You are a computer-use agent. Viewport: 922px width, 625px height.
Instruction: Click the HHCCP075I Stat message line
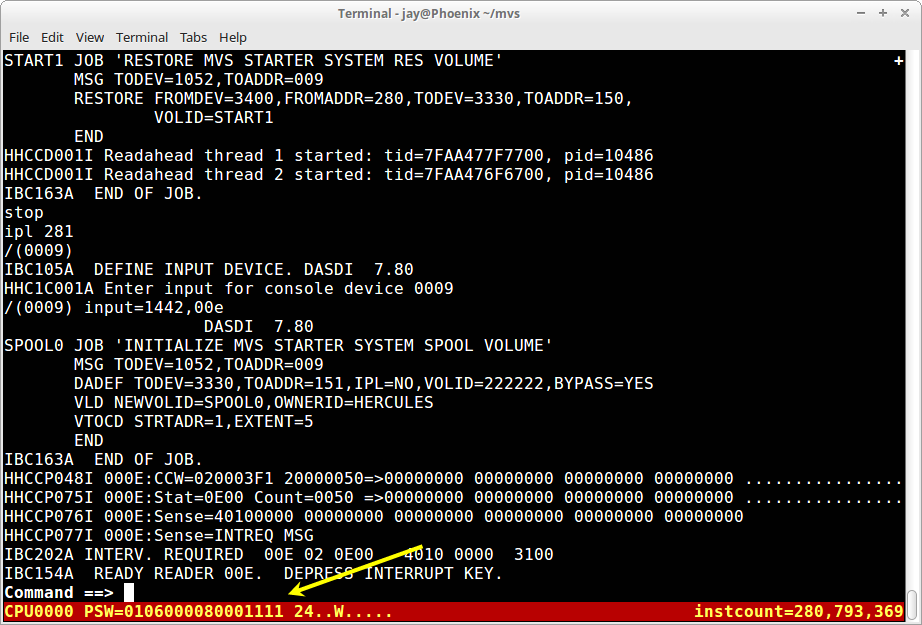(x=453, y=497)
